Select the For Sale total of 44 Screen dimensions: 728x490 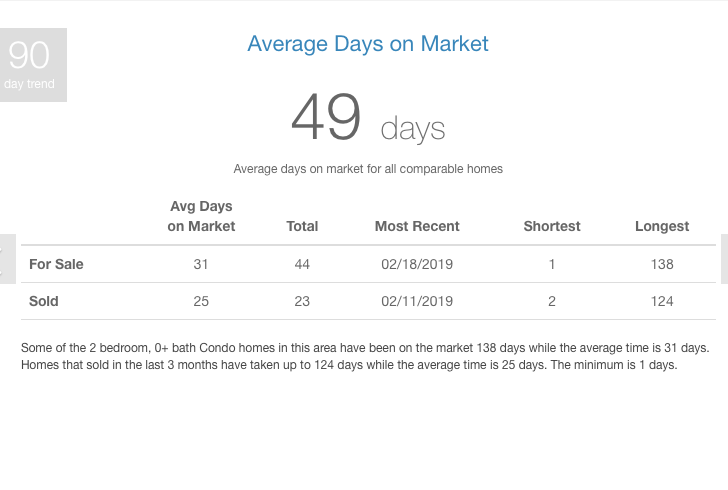(x=302, y=264)
